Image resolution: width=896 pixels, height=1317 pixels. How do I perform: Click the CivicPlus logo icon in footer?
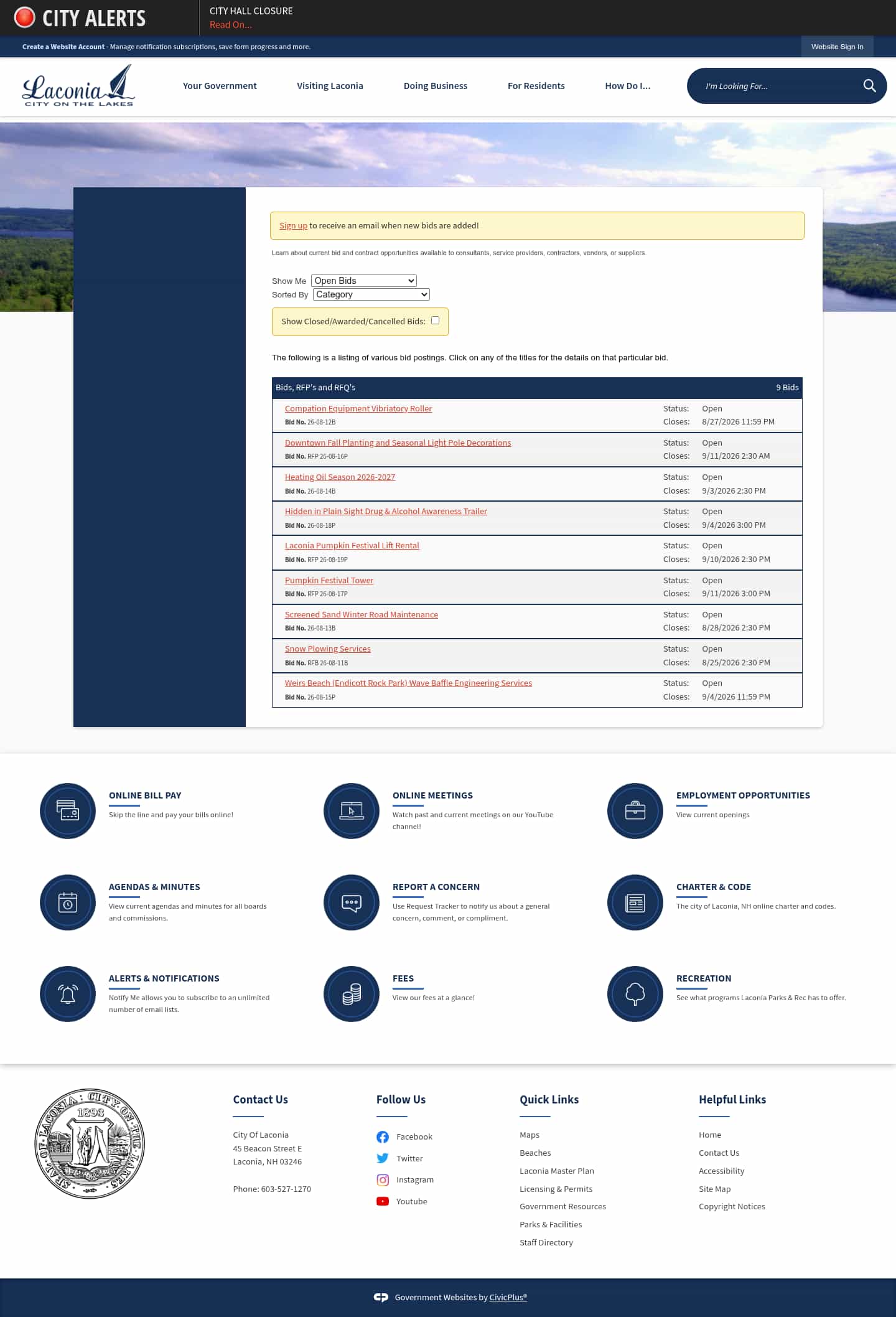click(x=381, y=1297)
